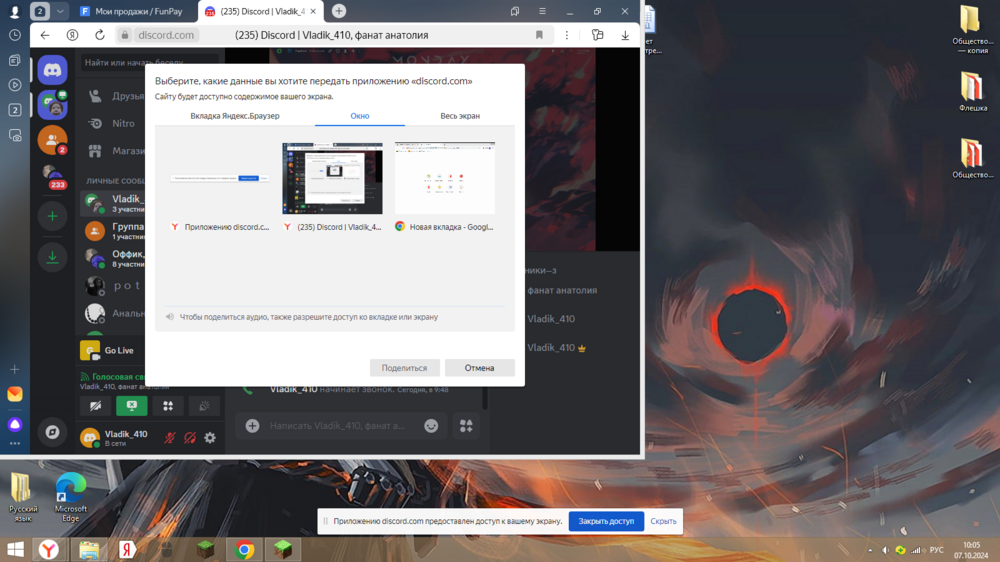1000x562 pixels.
Task: Open emoji picker in message box
Action: [x=431, y=425]
